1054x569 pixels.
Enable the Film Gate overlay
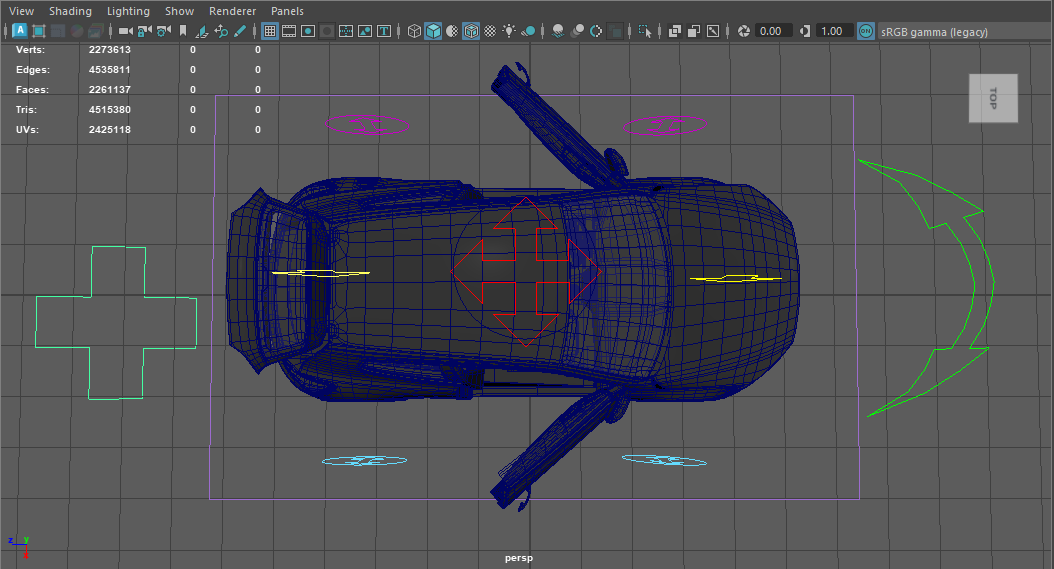point(289,31)
